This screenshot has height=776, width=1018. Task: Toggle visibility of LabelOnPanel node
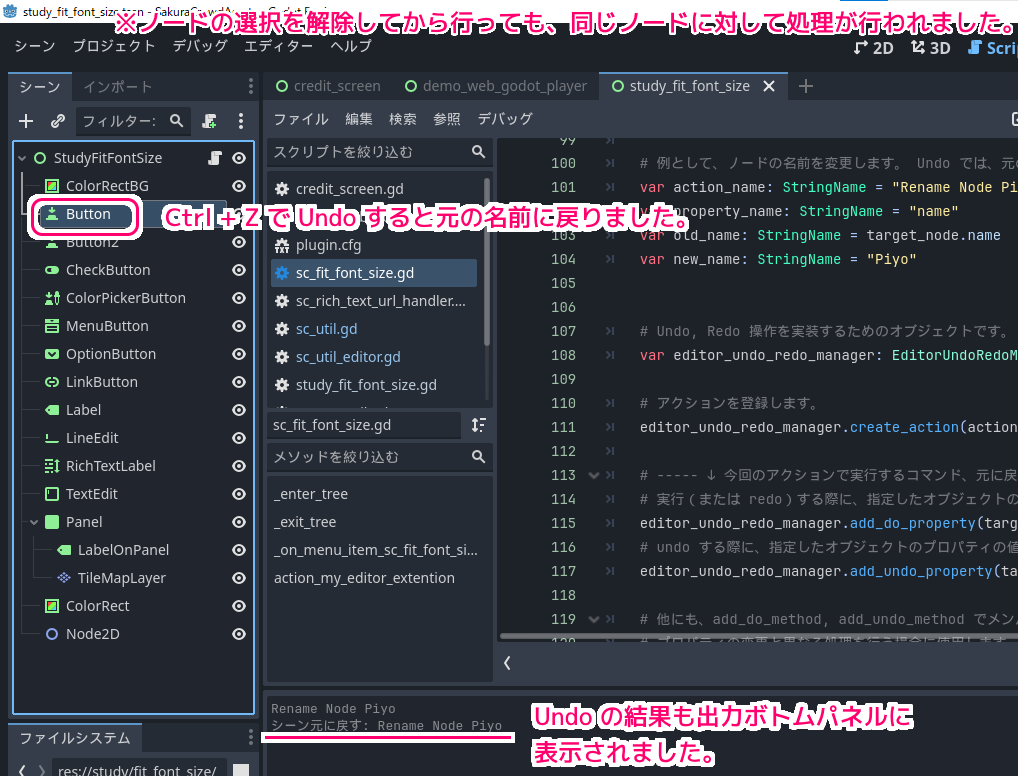(x=239, y=550)
